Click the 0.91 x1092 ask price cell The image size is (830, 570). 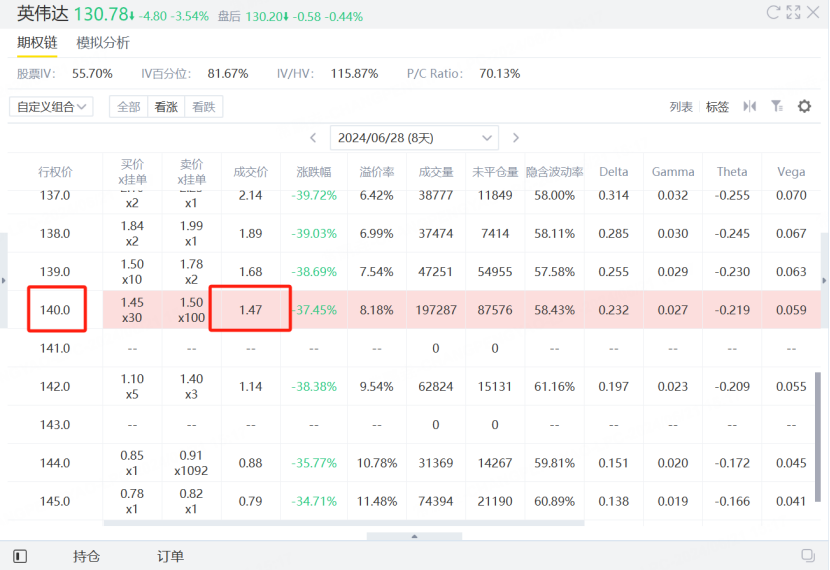click(191, 463)
